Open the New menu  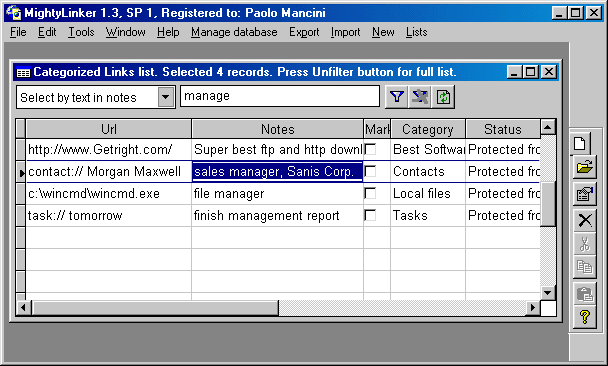pyautogui.click(x=383, y=32)
